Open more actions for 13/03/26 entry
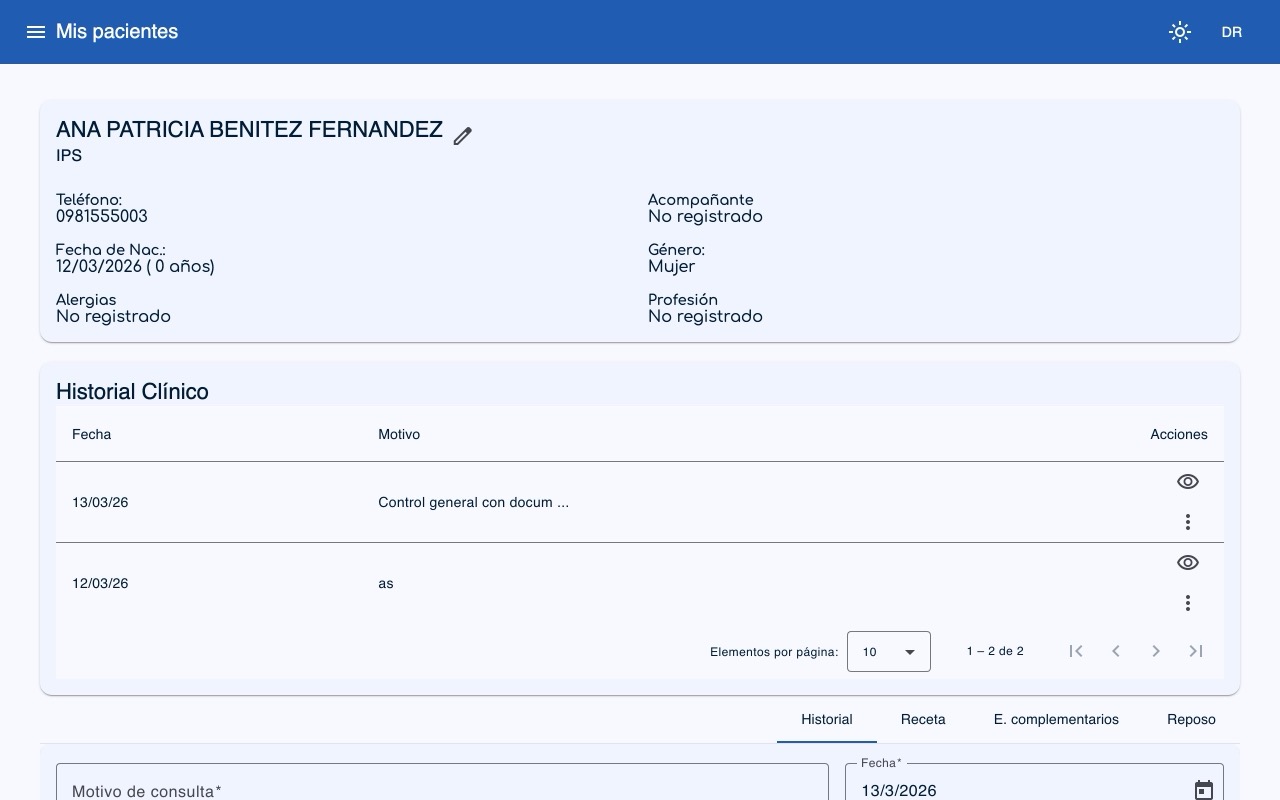The width and height of the screenshot is (1280, 800). coord(1187,522)
